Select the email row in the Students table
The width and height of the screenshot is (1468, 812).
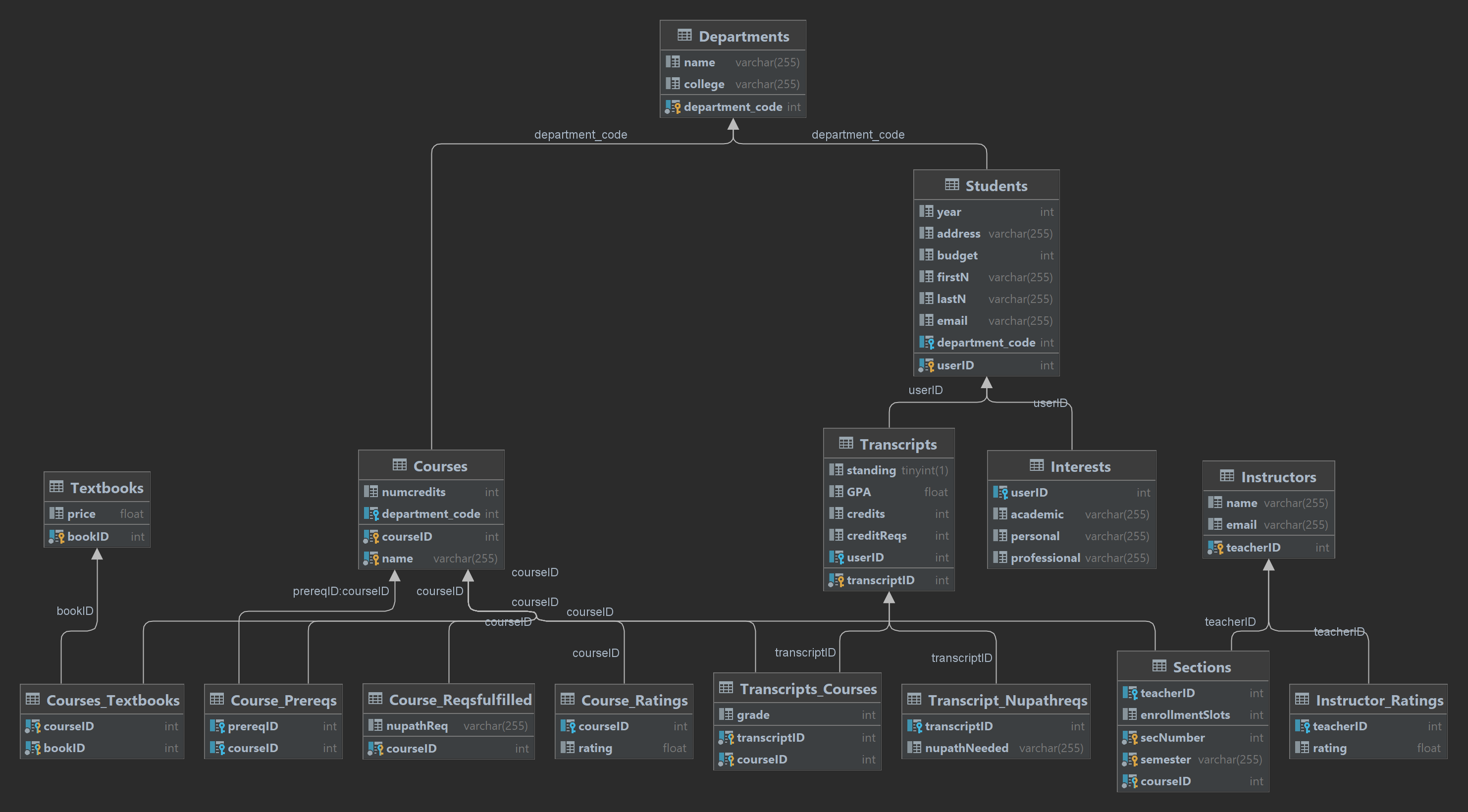(x=987, y=321)
